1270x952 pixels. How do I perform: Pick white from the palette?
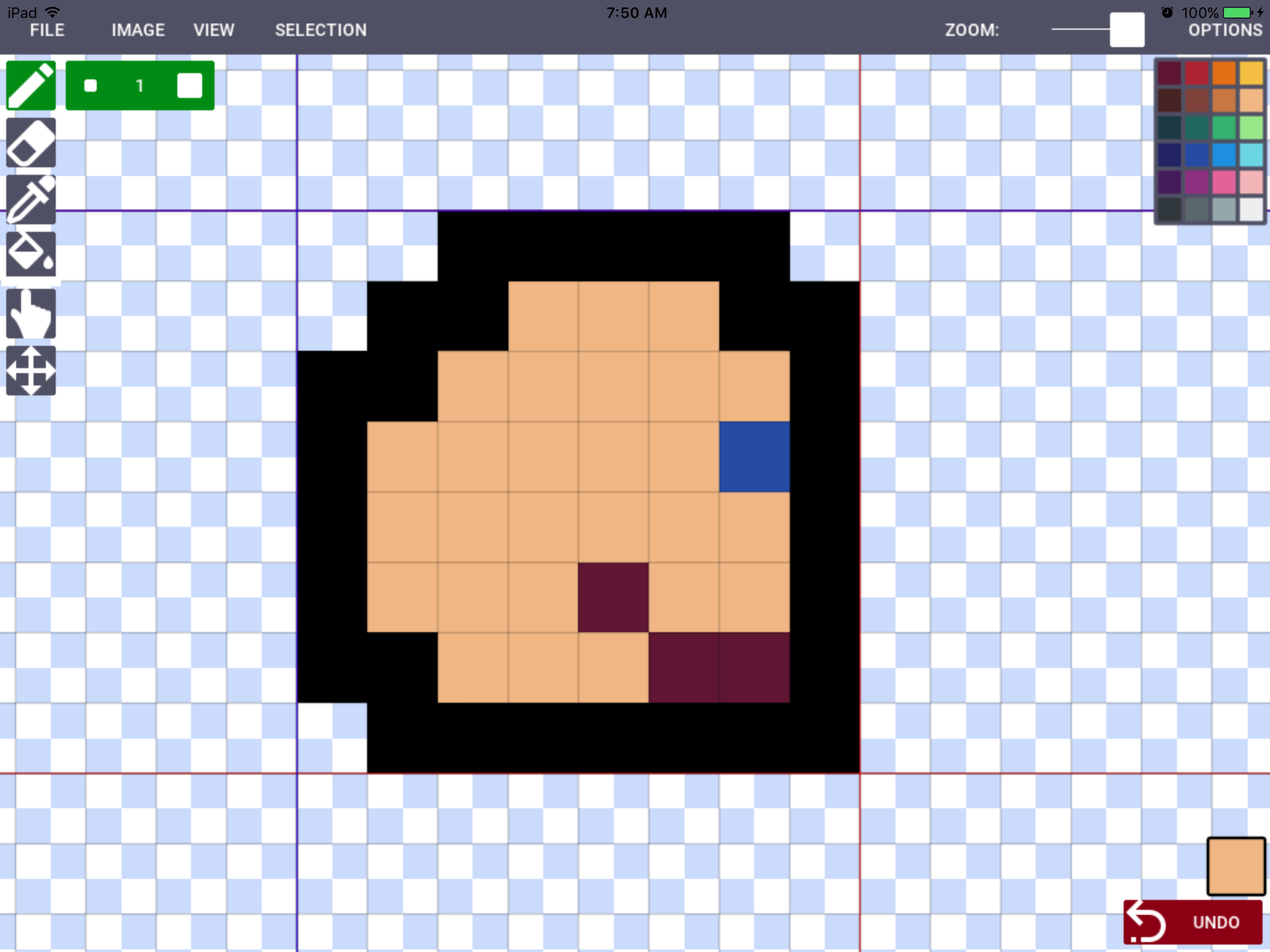click(x=1251, y=209)
